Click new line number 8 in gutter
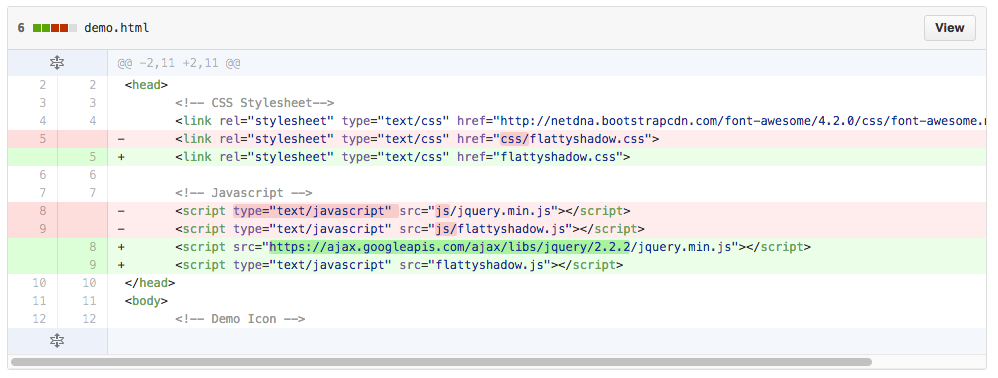The width and height of the screenshot is (998, 378). click(93, 247)
